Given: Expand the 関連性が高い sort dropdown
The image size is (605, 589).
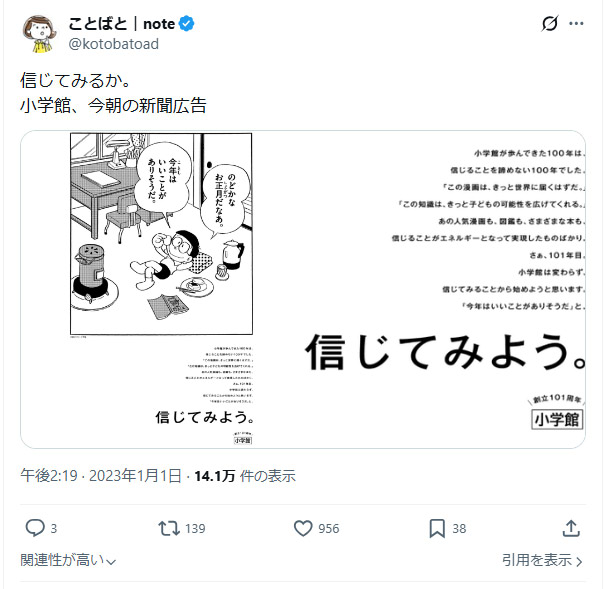Looking at the screenshot, I should tap(68, 560).
